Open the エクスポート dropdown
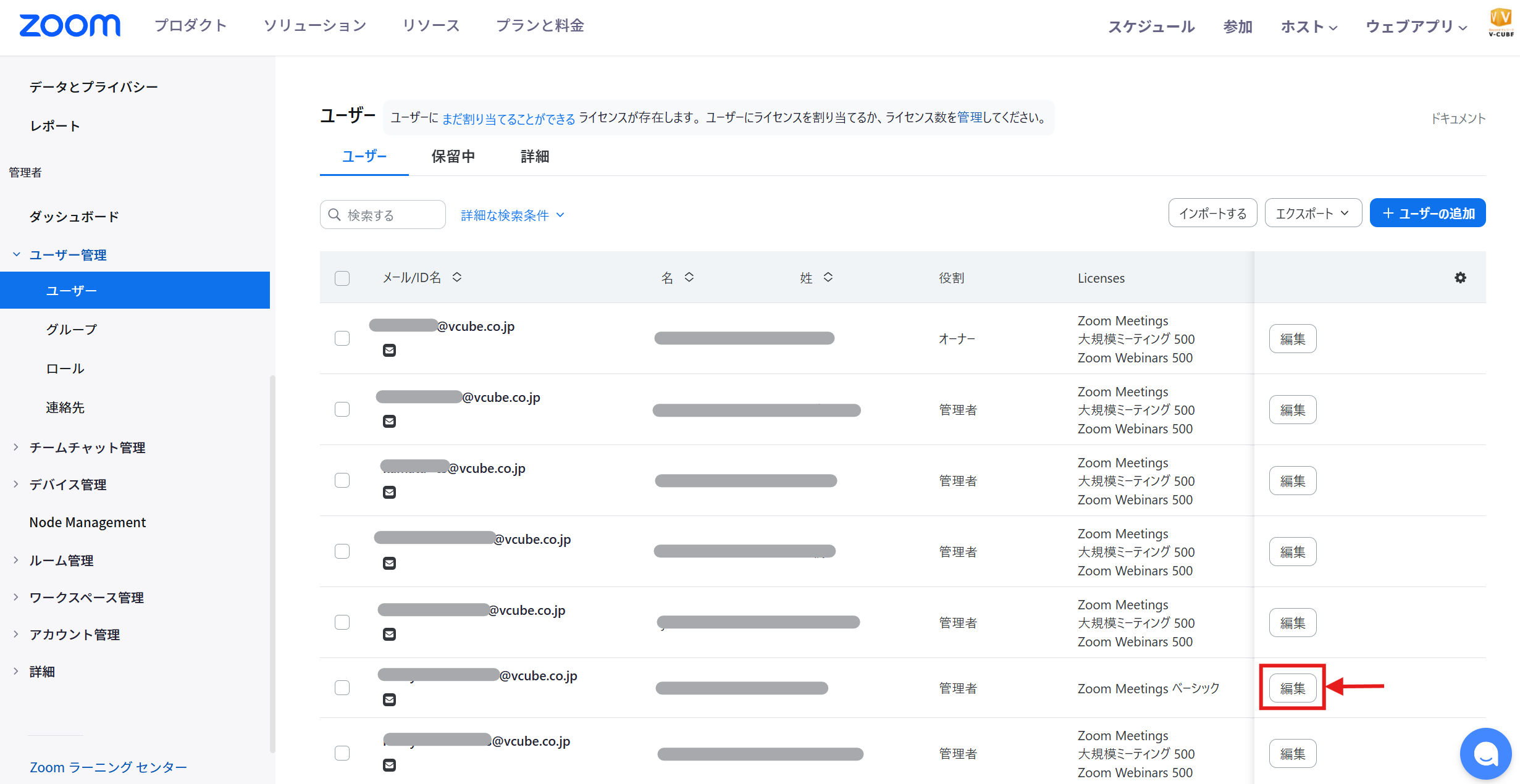Viewport: 1520px width, 784px height. [x=1313, y=213]
